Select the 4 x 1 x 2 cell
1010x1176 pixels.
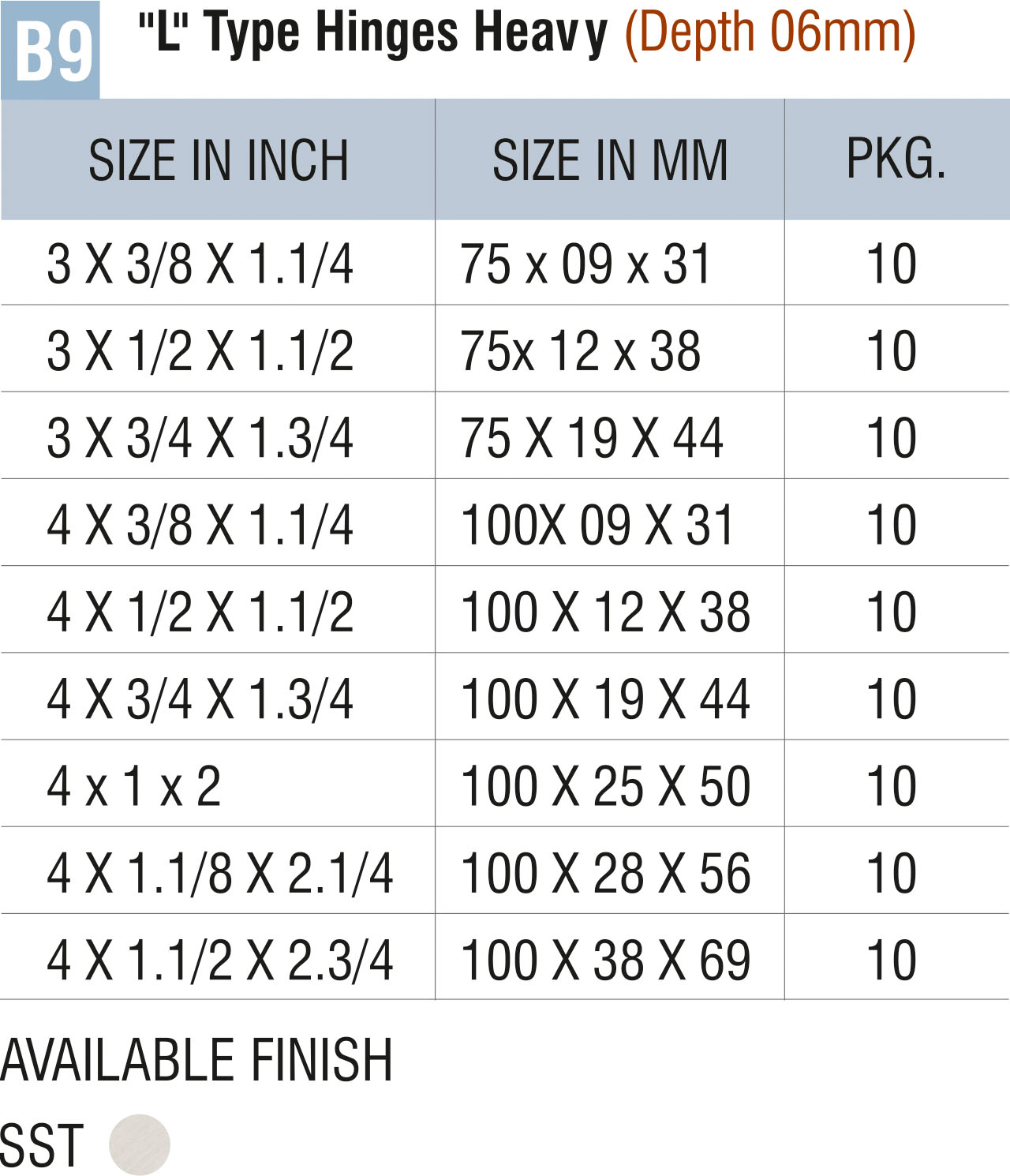(134, 785)
